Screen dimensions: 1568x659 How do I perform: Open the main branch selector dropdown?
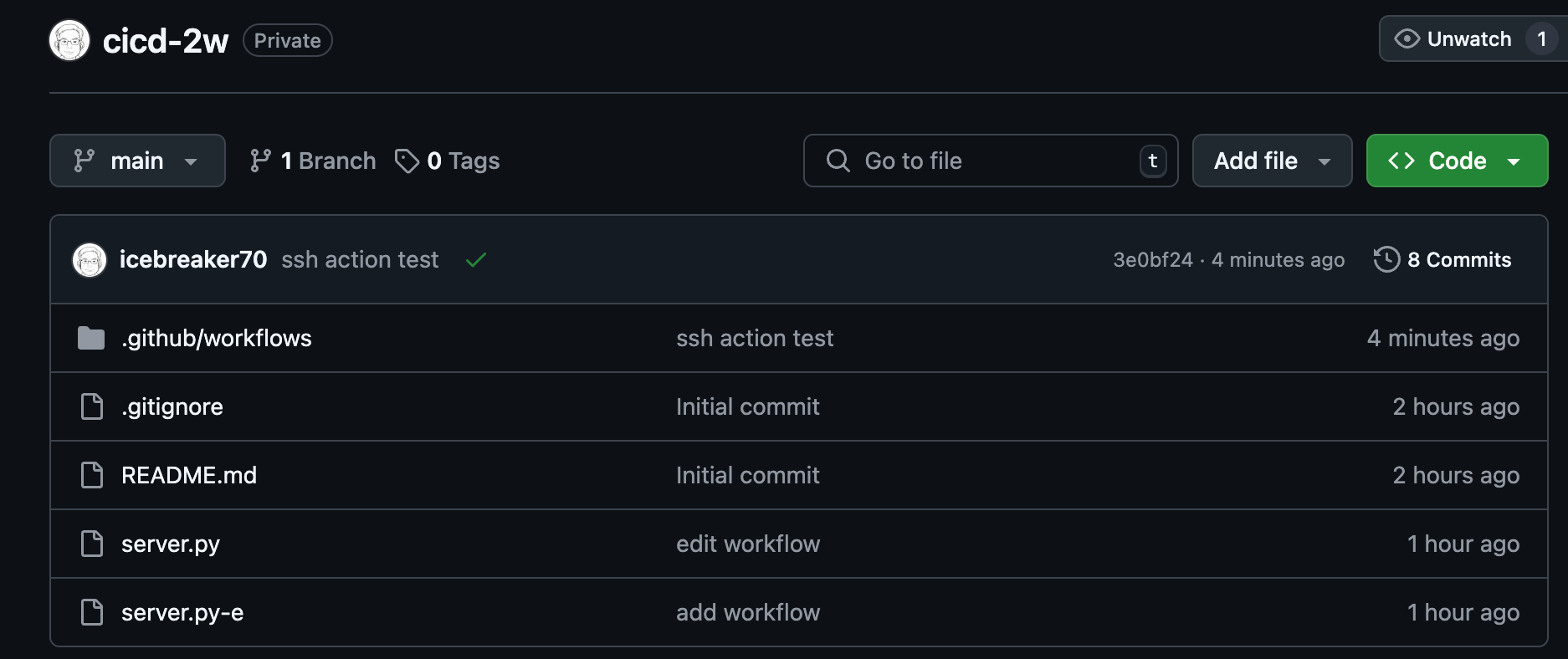click(137, 161)
